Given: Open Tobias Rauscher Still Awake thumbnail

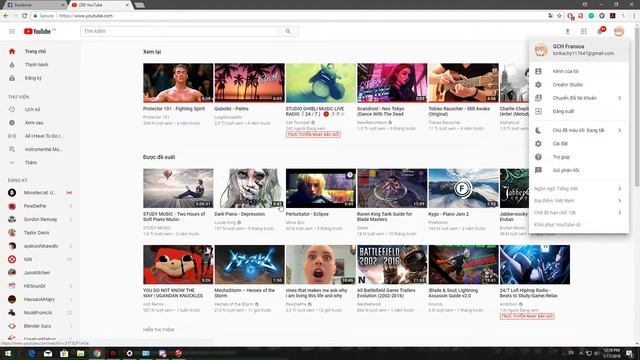Looking at the screenshot, I should [x=463, y=83].
